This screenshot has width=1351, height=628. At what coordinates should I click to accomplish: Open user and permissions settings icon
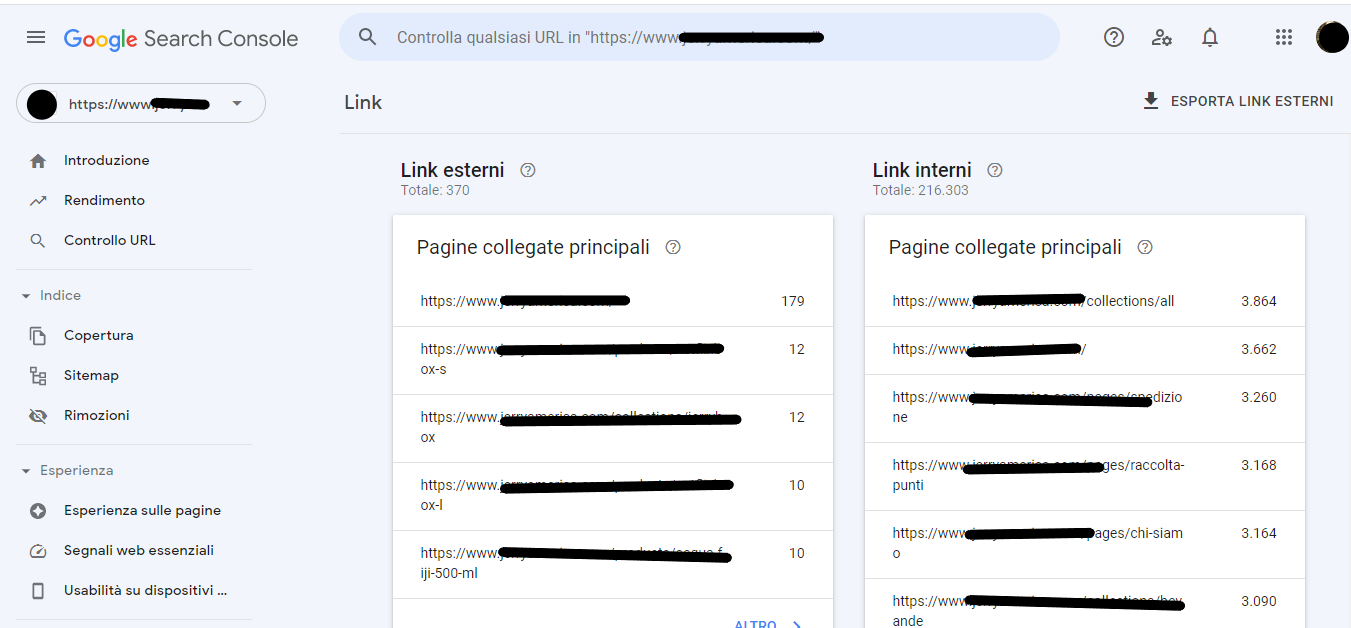(1161, 38)
